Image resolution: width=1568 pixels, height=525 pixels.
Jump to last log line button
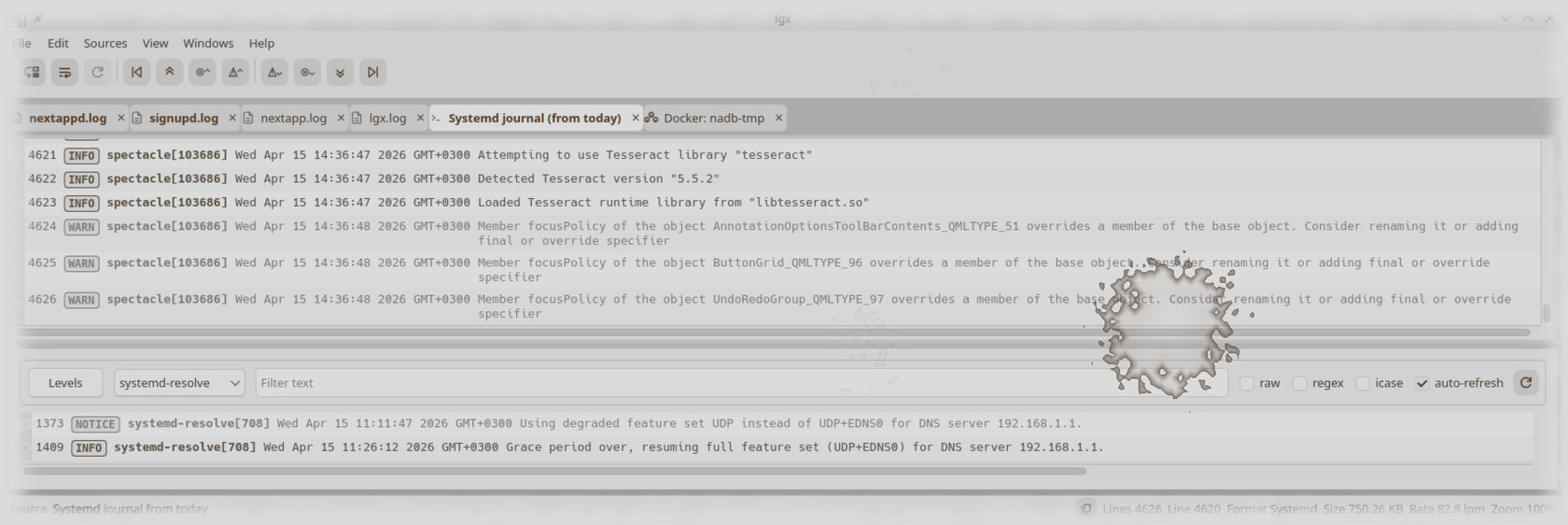[x=372, y=72]
